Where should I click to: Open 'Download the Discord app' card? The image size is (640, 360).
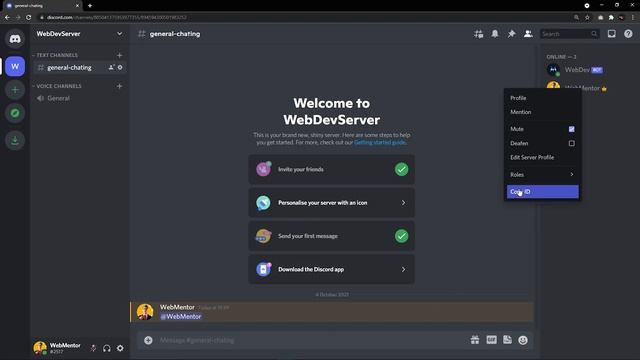(331, 269)
